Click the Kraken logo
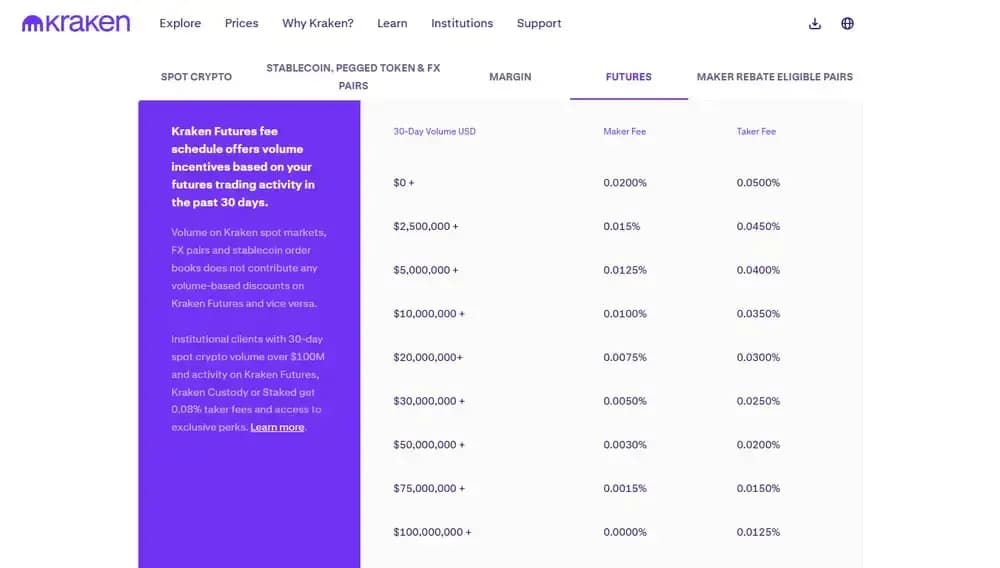 [76, 23]
